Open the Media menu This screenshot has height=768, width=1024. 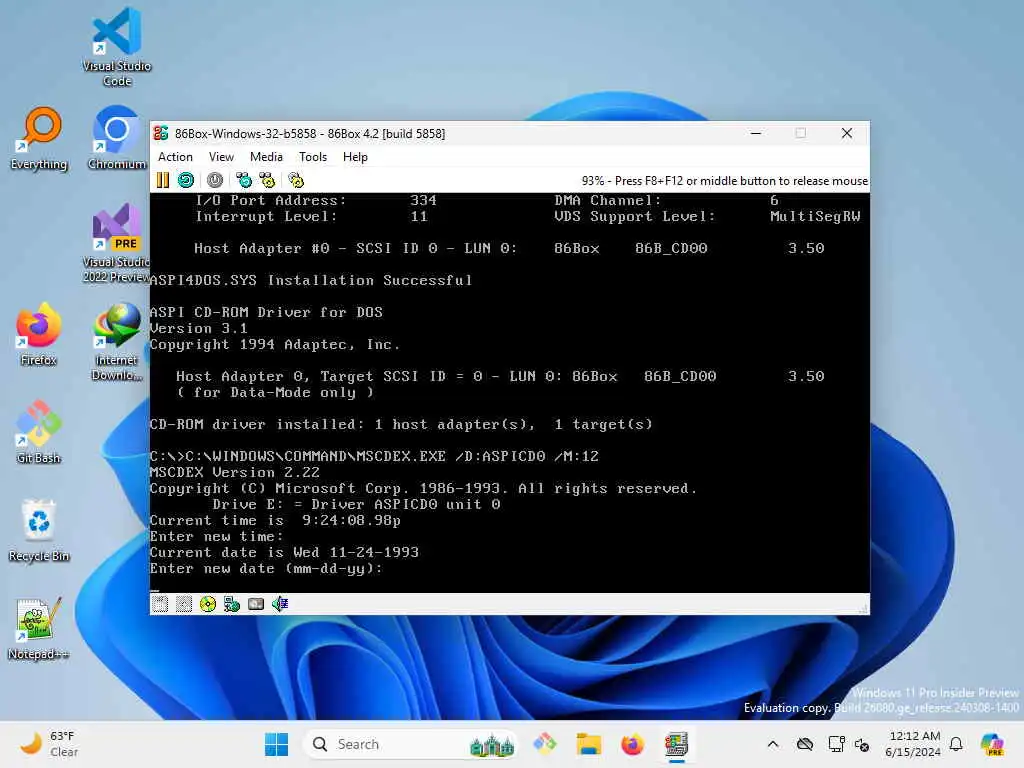click(x=266, y=157)
